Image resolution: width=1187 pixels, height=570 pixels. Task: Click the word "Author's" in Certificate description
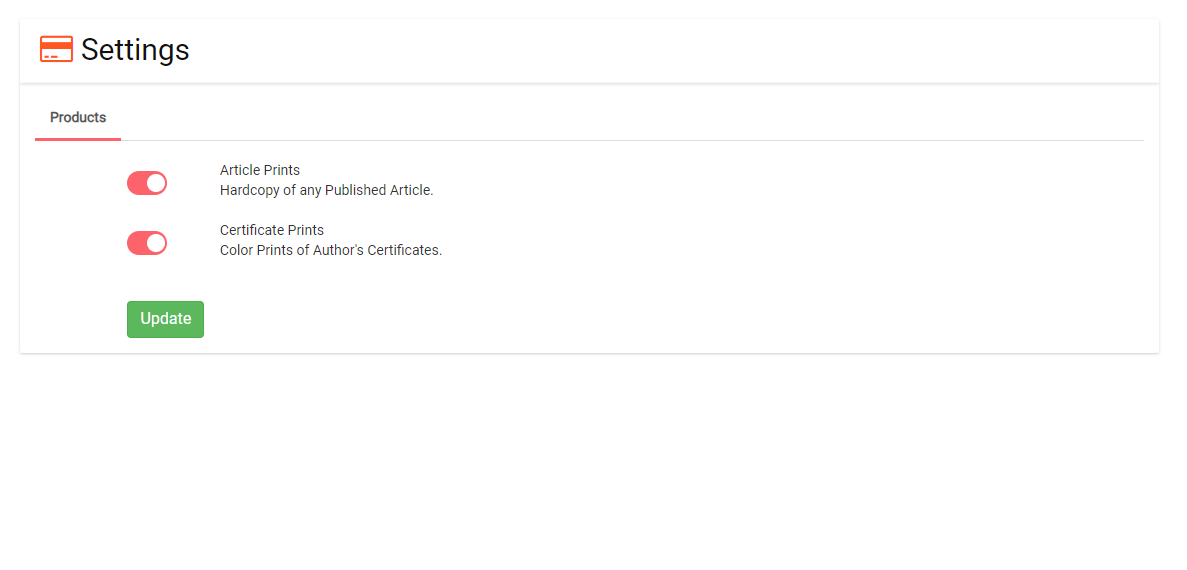(x=338, y=250)
